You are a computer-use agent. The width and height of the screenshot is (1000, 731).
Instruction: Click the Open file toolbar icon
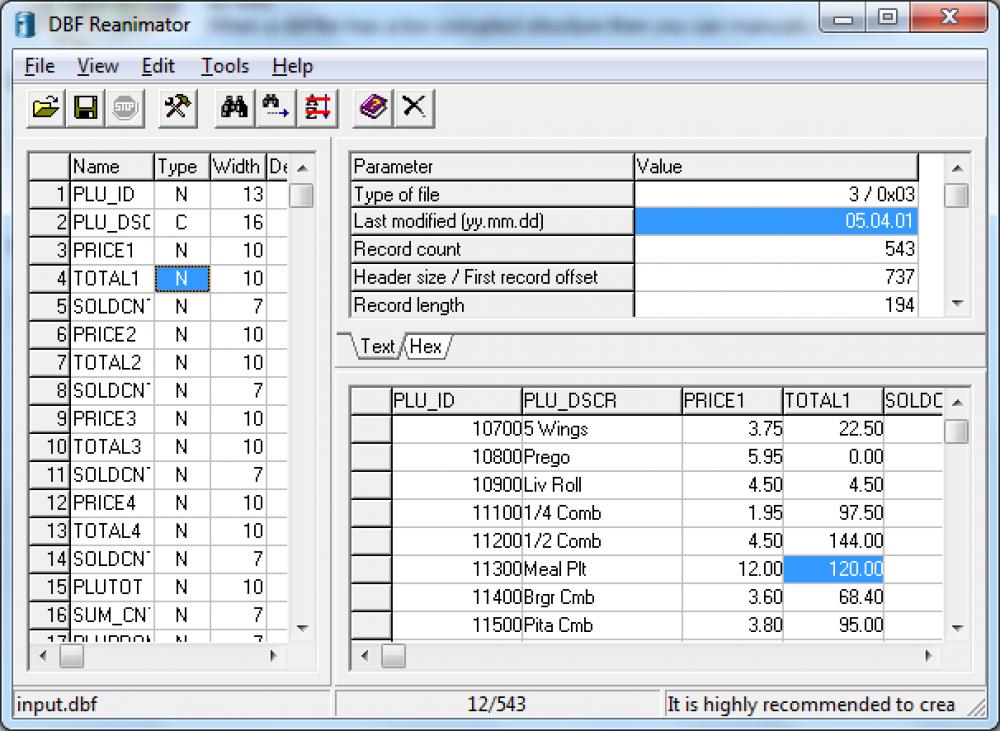(44, 107)
